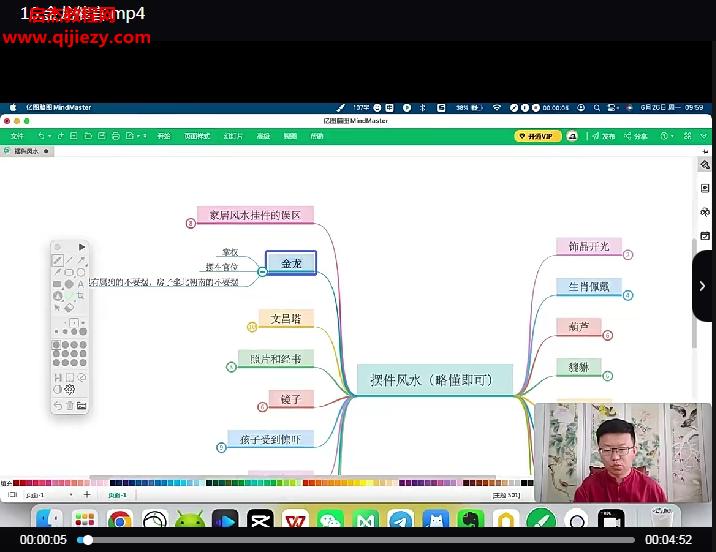Open Chrome from the macOS dock
This screenshot has width=716, height=552.
click(120, 520)
